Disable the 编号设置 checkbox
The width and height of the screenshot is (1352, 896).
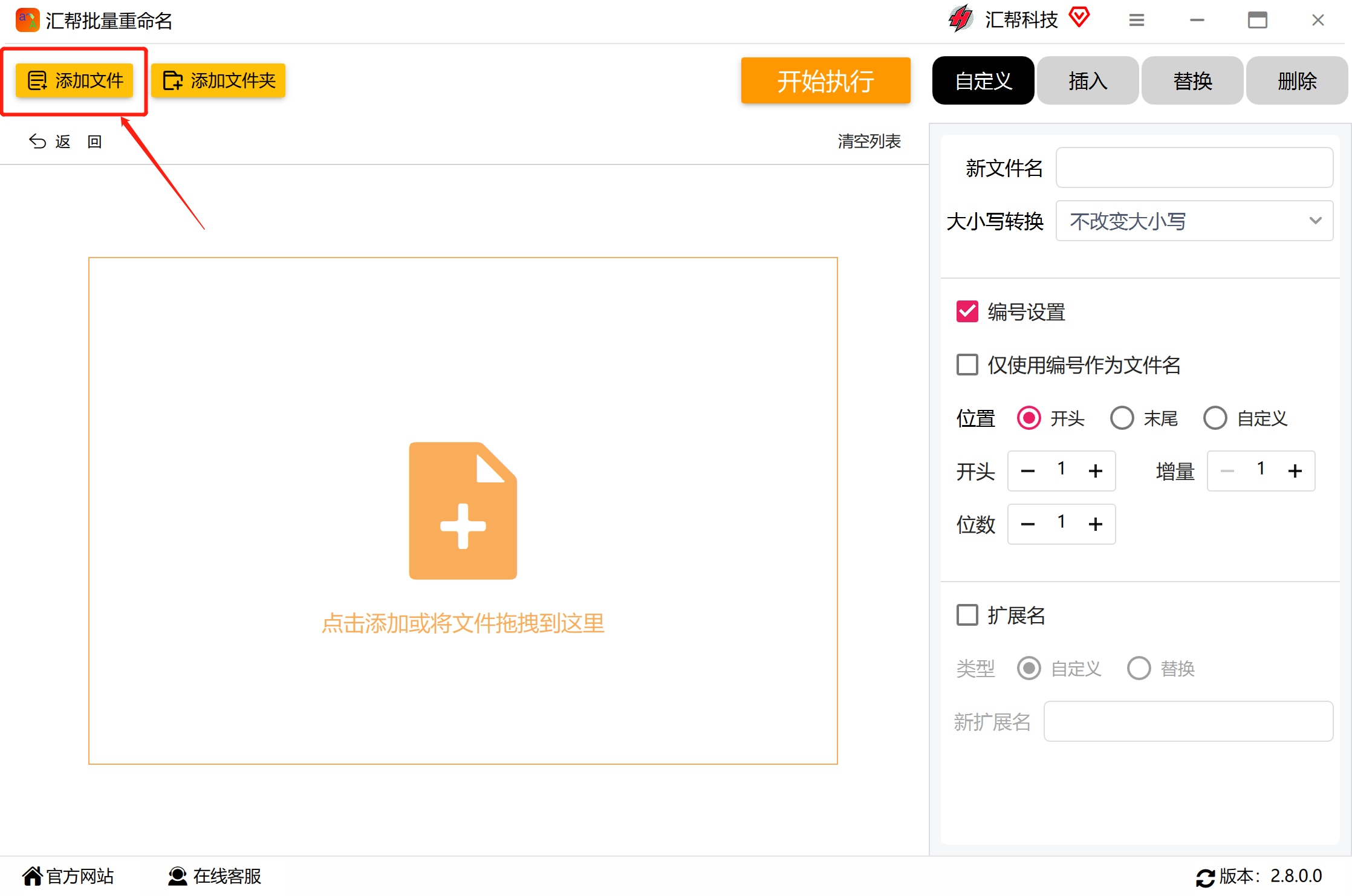[967, 311]
